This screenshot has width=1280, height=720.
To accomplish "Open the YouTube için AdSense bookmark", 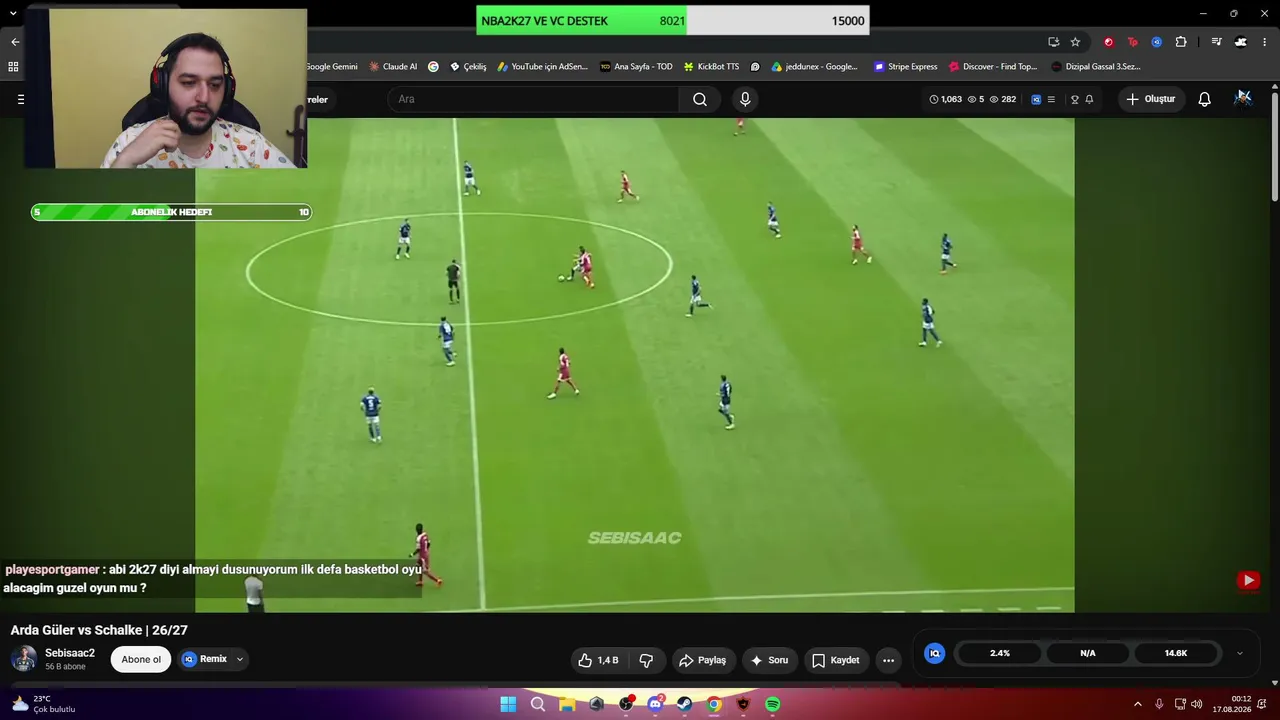I will tap(543, 67).
